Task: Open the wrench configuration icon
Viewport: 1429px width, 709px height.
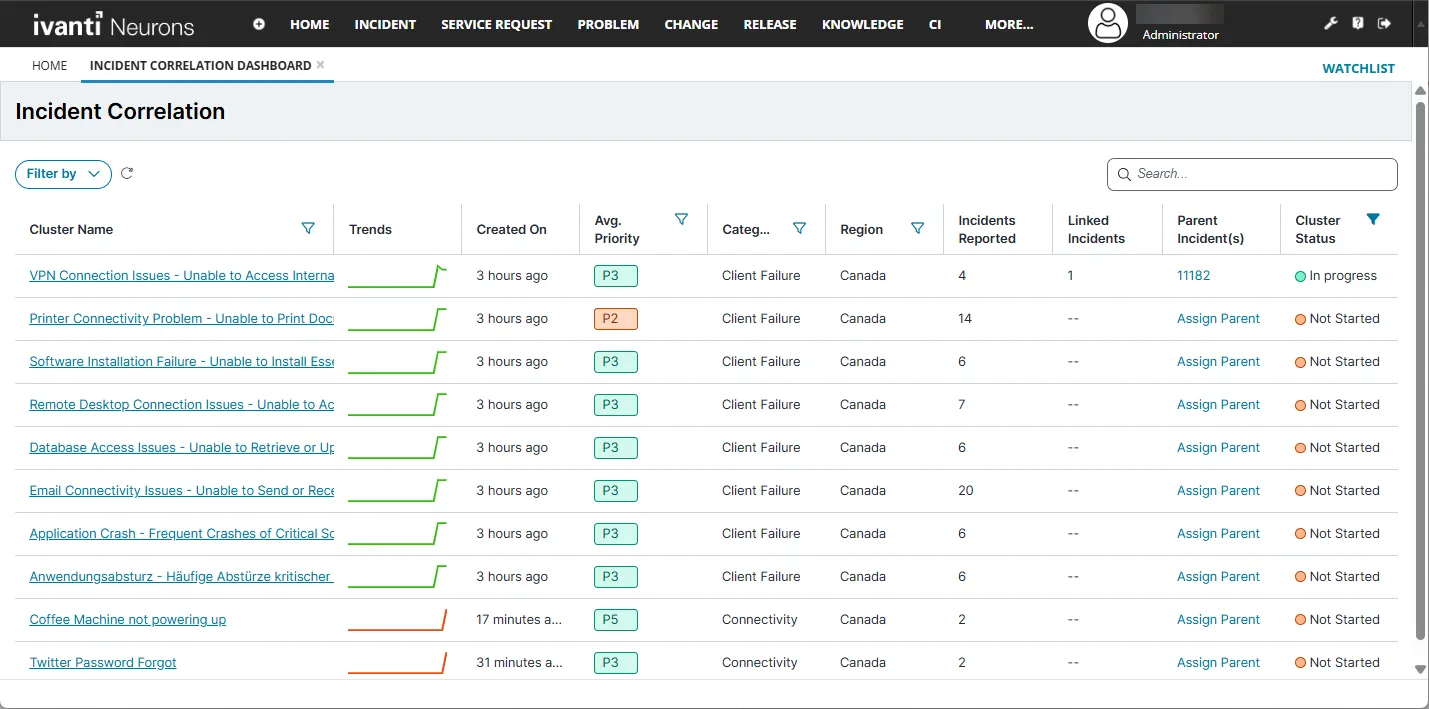Action: pos(1331,24)
